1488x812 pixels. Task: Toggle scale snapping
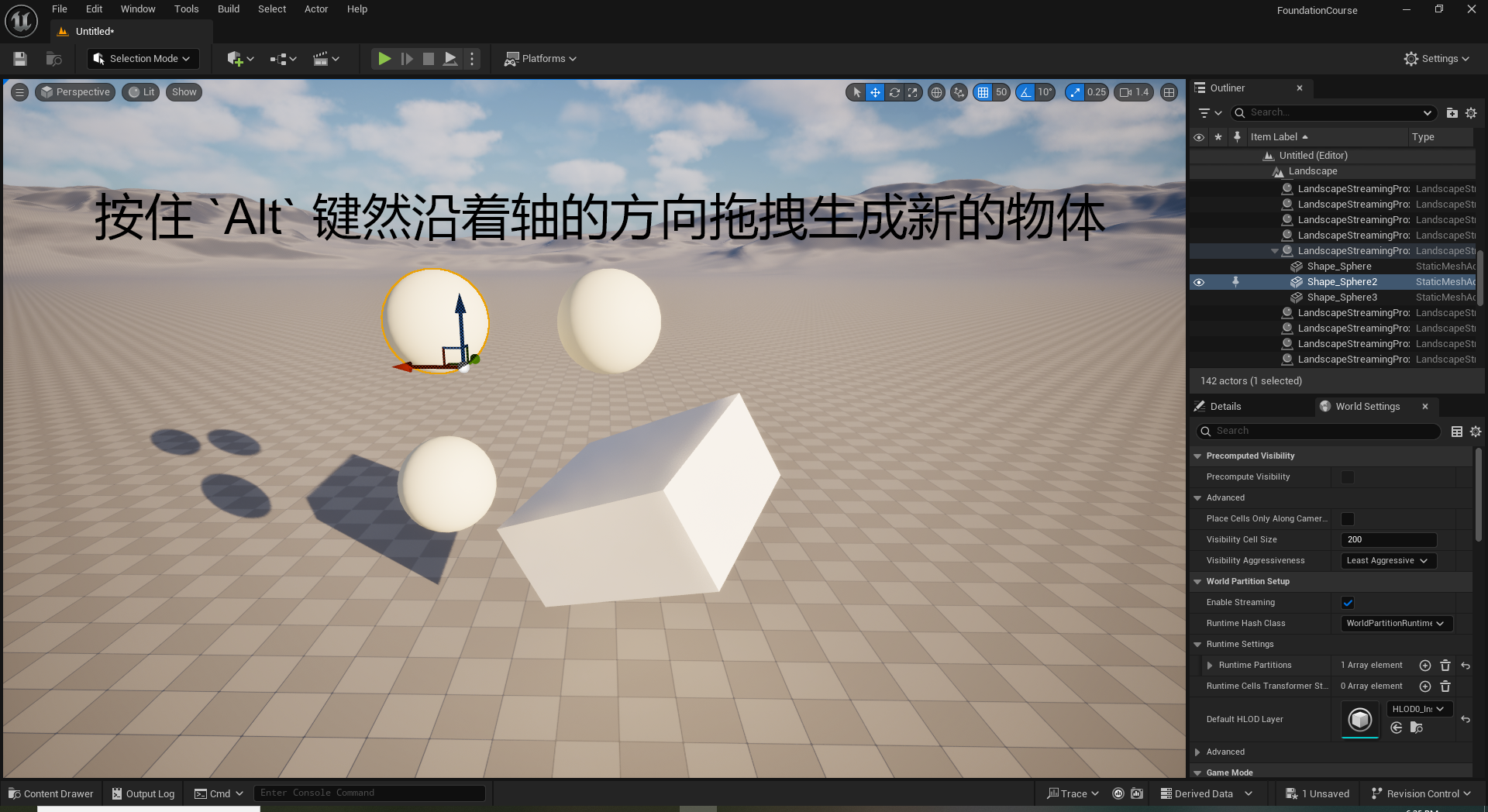(x=1074, y=92)
